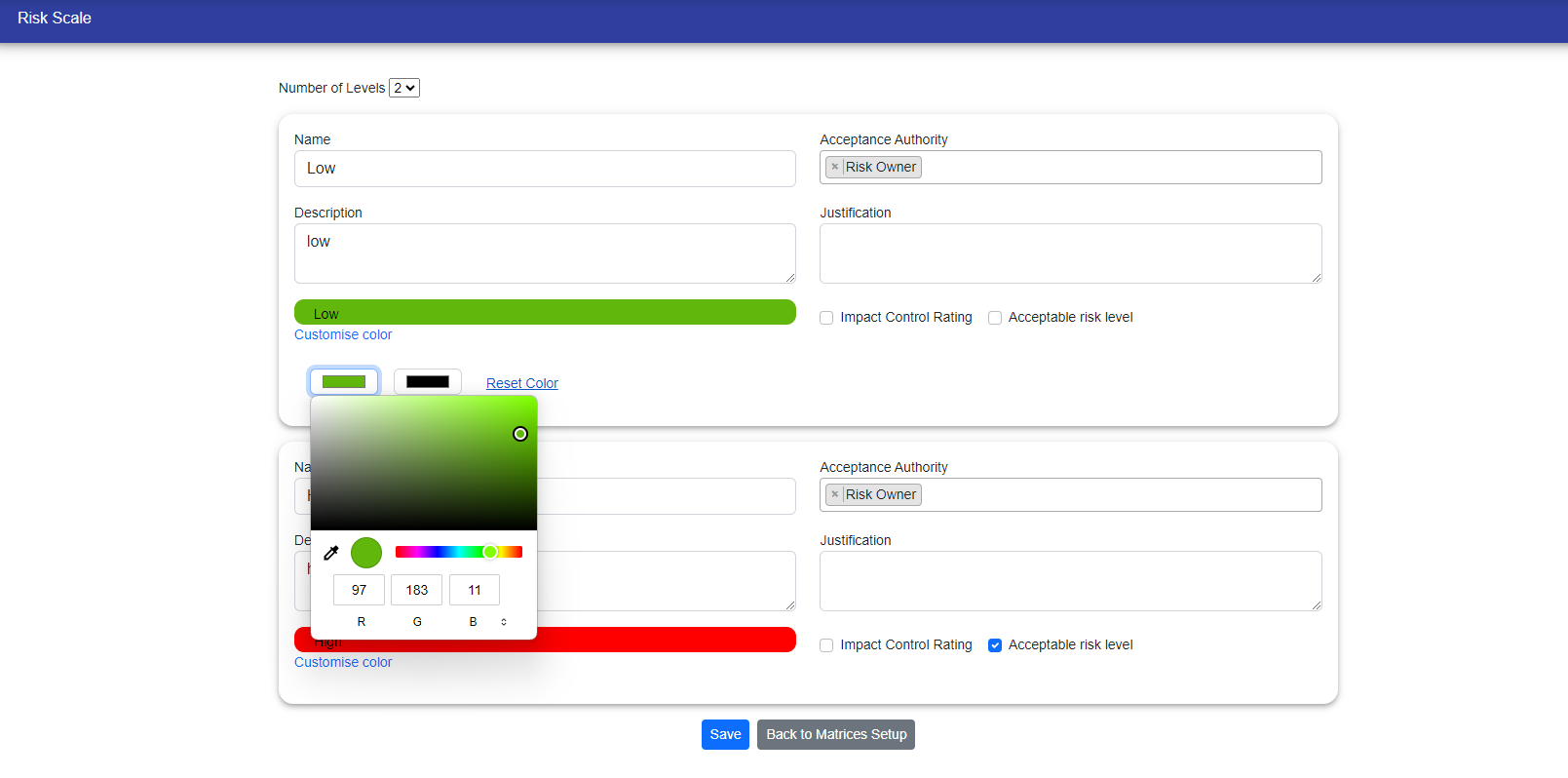The image size is (1568, 778).
Task: Click the hue slider in the color picker
Action: click(x=458, y=552)
